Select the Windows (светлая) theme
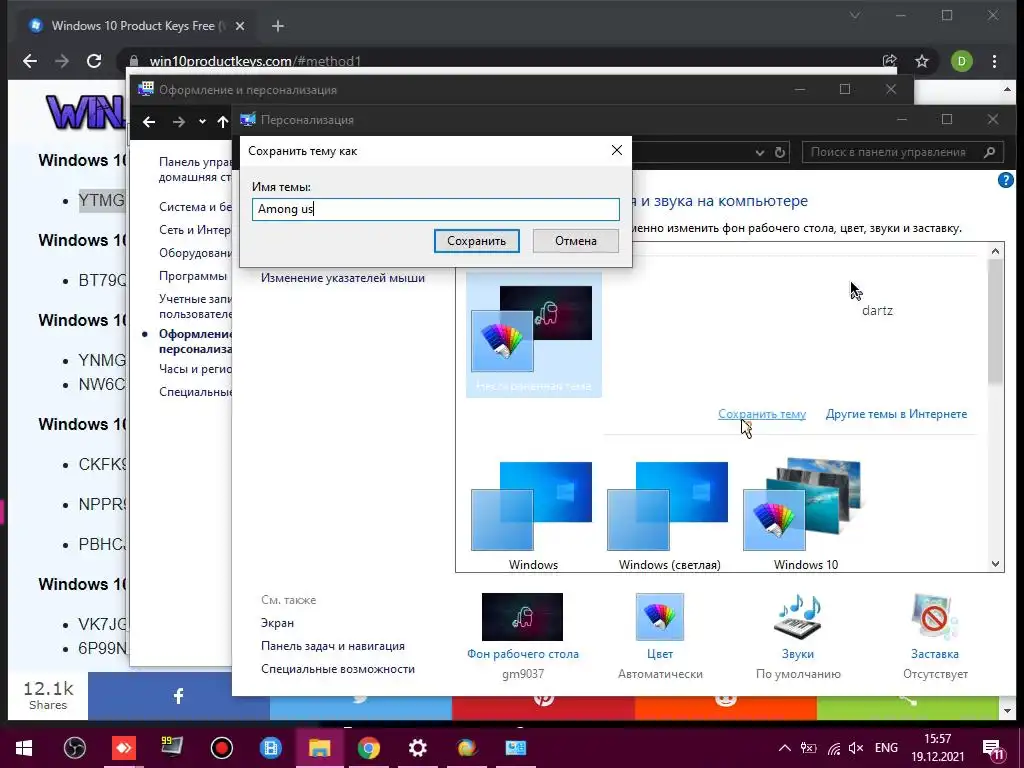 click(x=669, y=516)
